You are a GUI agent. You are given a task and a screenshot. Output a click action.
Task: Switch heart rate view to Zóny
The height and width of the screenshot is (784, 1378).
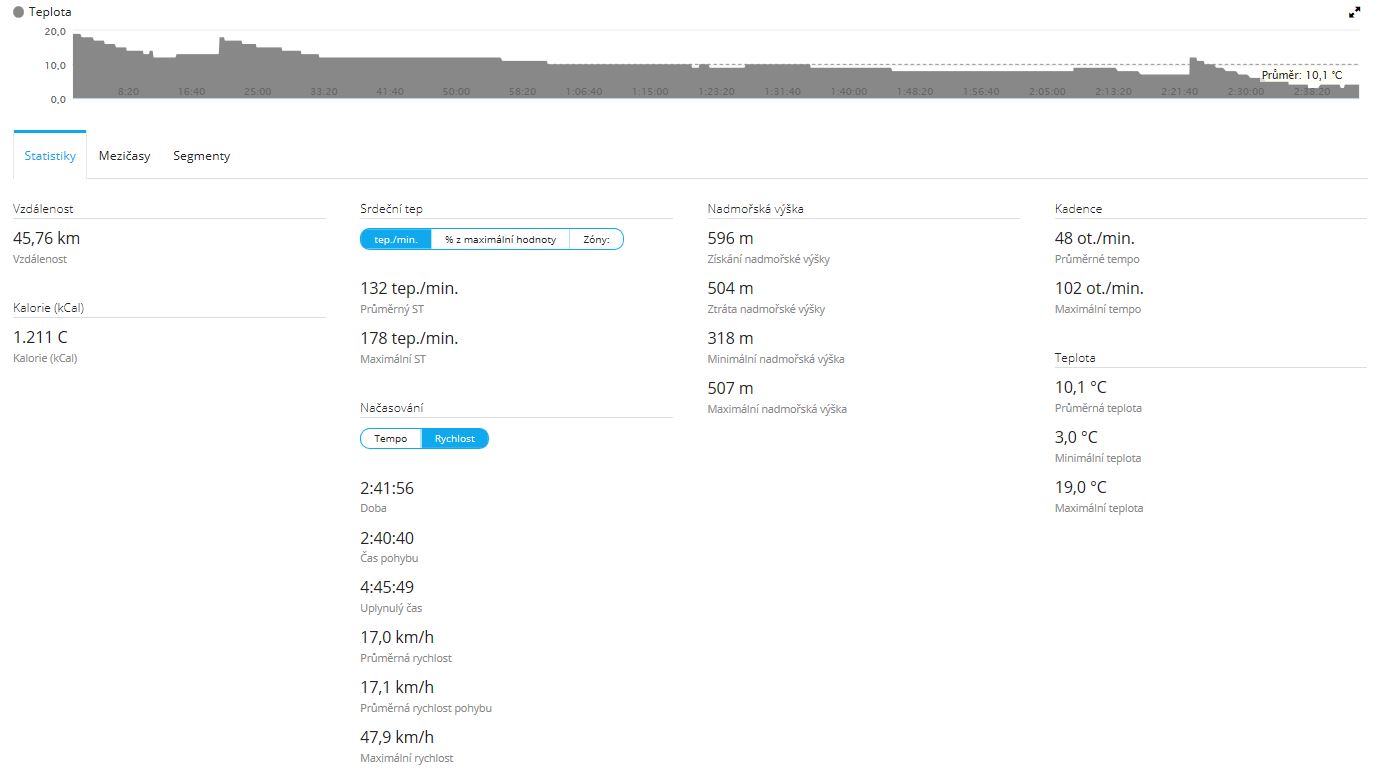click(596, 239)
